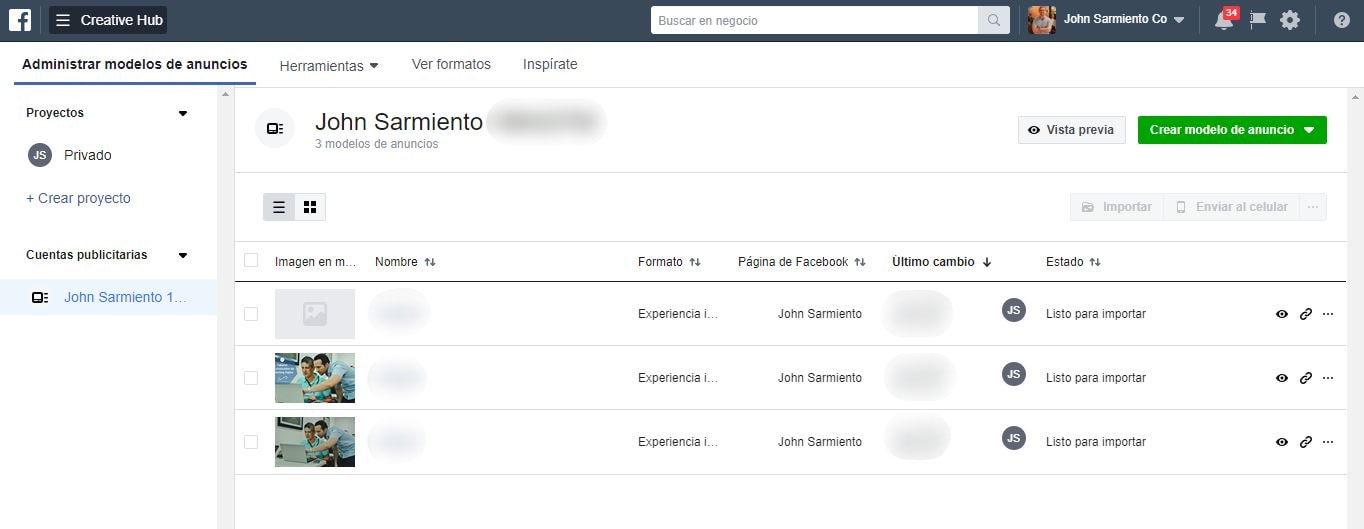Click the flag pages icon
The width and height of the screenshot is (1364, 529).
pos(1258,20)
